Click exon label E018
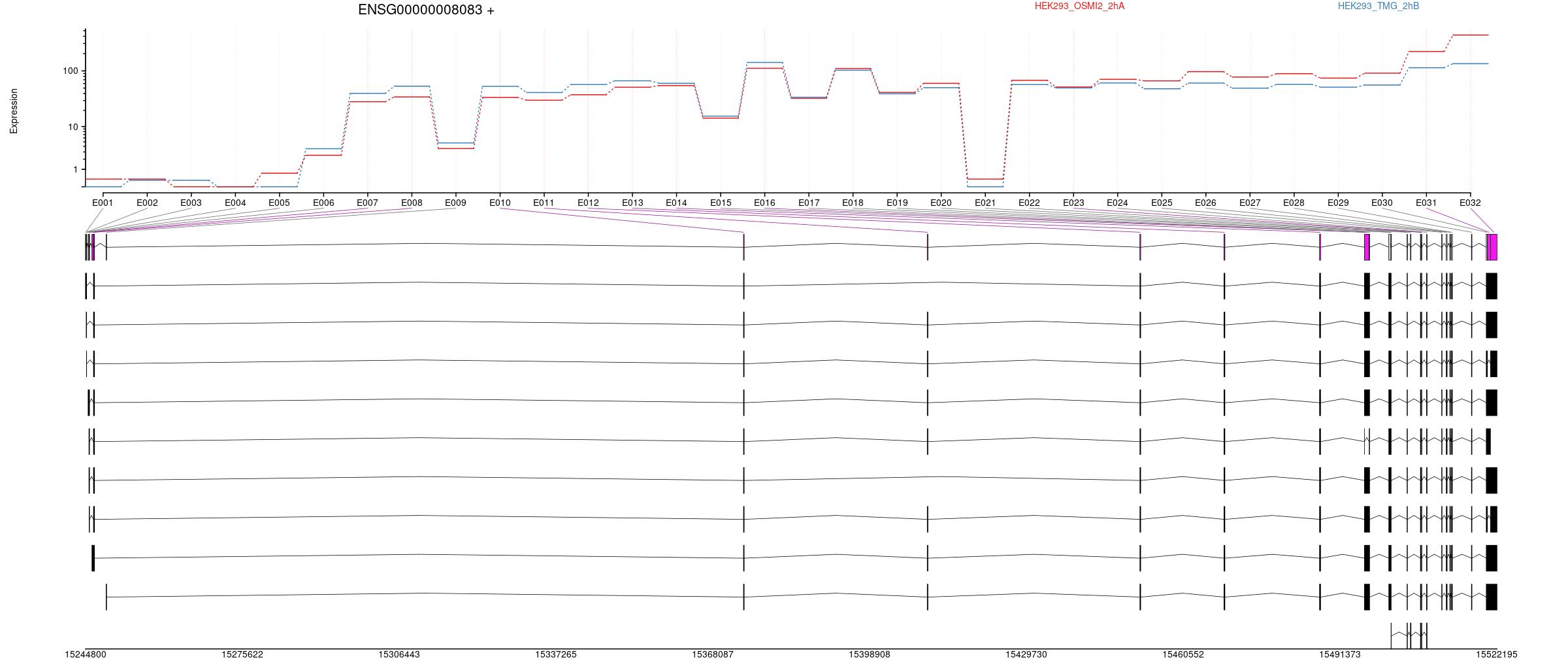 [853, 203]
